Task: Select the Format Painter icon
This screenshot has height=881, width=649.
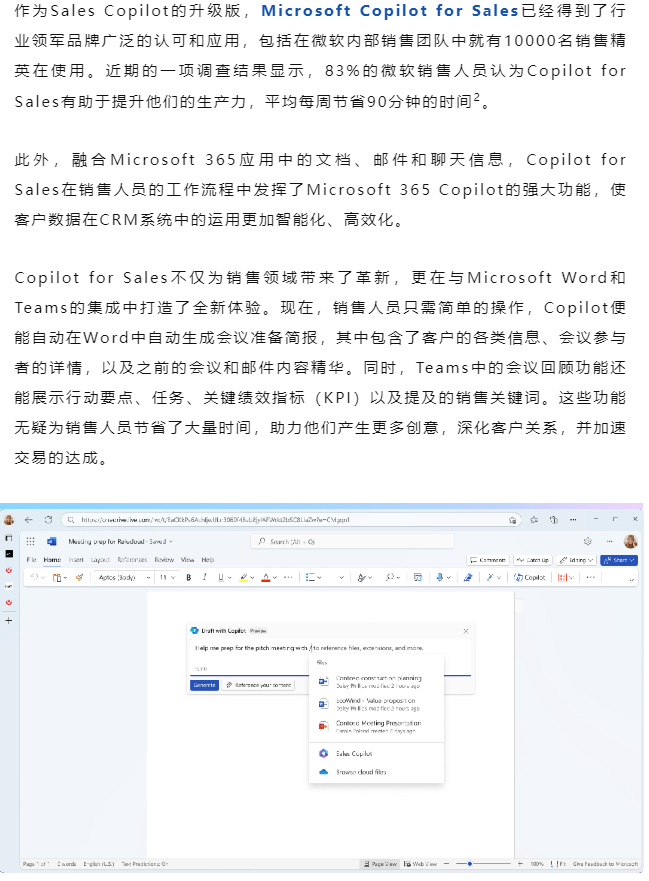Action: tap(80, 577)
